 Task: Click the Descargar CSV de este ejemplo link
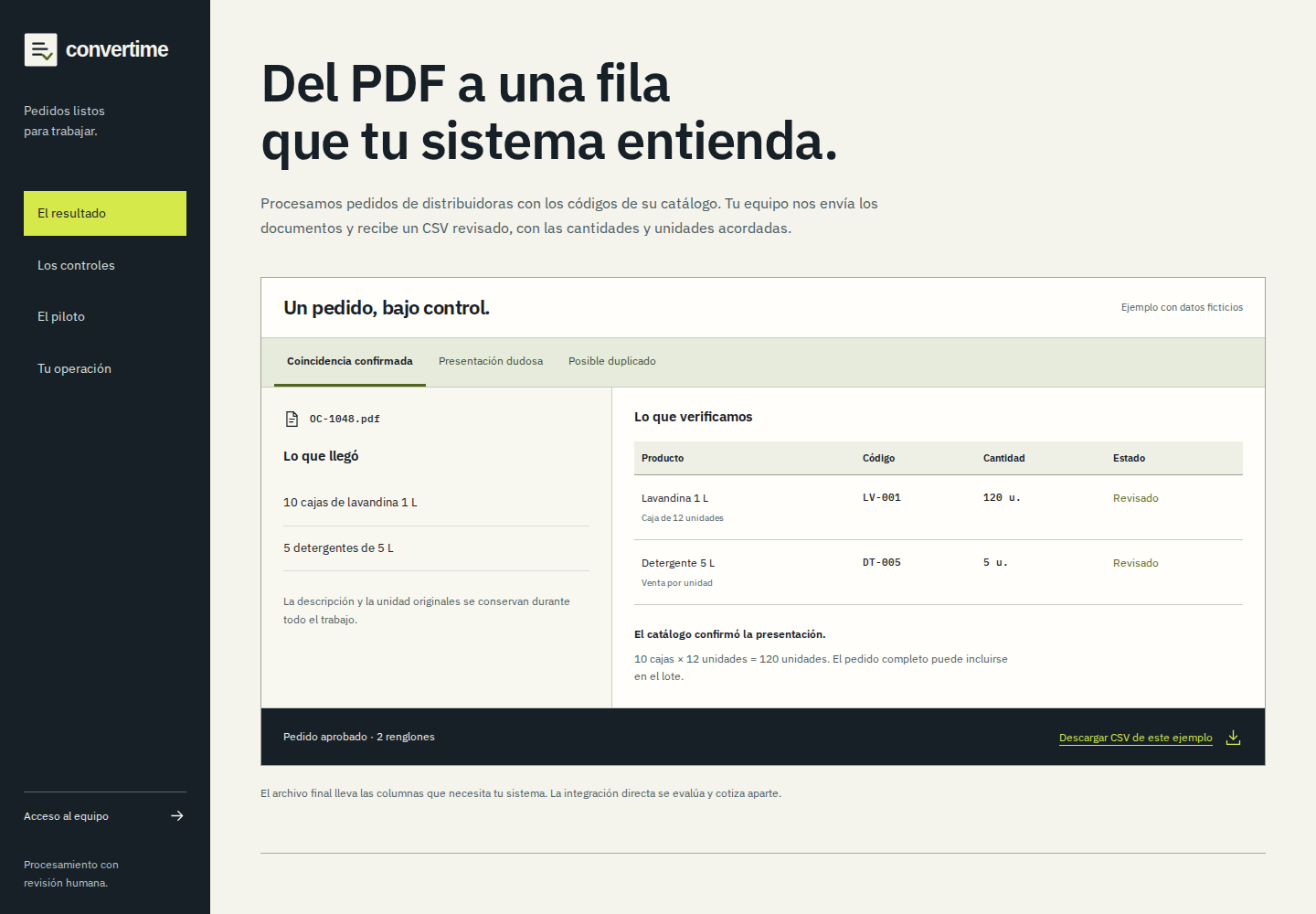click(x=1136, y=738)
